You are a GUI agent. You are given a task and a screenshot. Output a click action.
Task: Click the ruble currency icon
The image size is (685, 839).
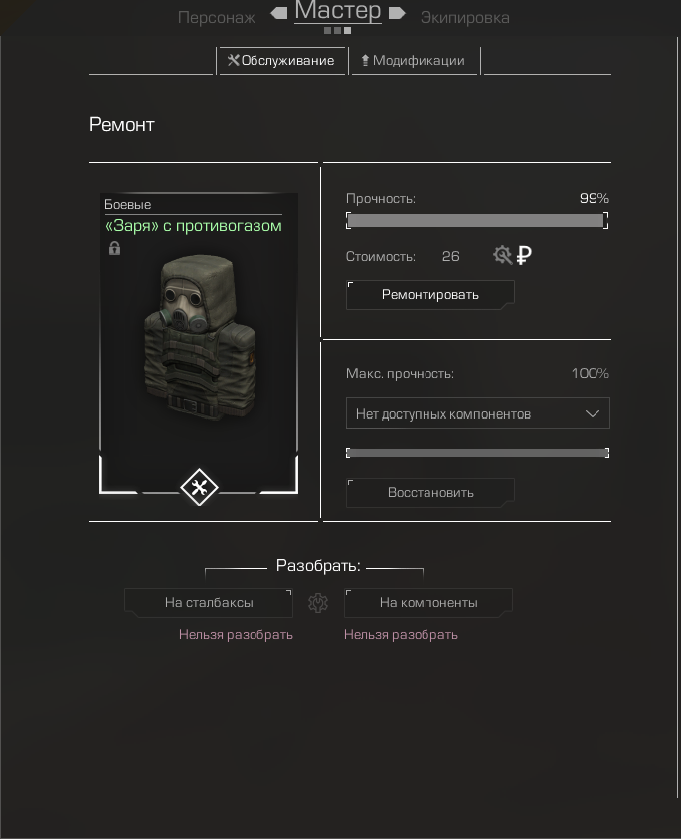click(x=524, y=255)
